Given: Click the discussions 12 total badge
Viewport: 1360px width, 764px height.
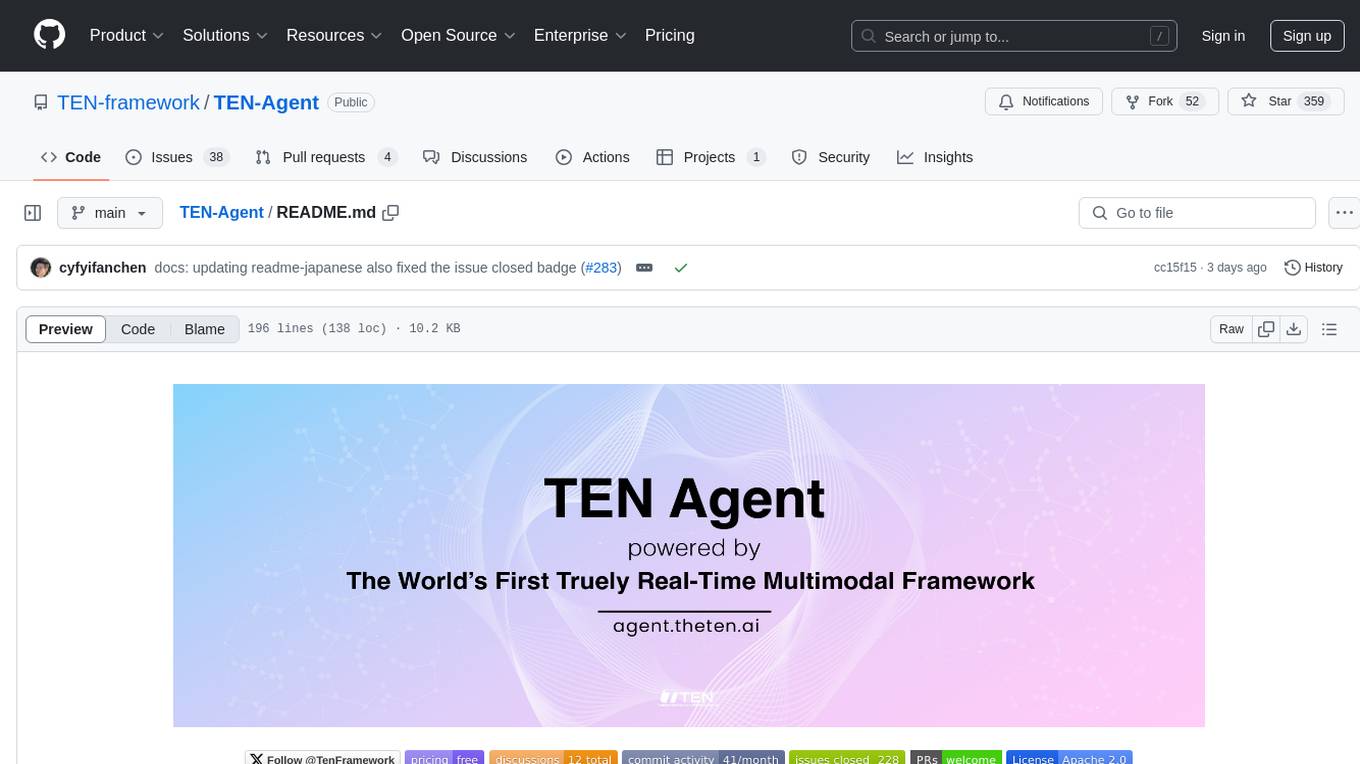Looking at the screenshot, I should pyautogui.click(x=553, y=759).
